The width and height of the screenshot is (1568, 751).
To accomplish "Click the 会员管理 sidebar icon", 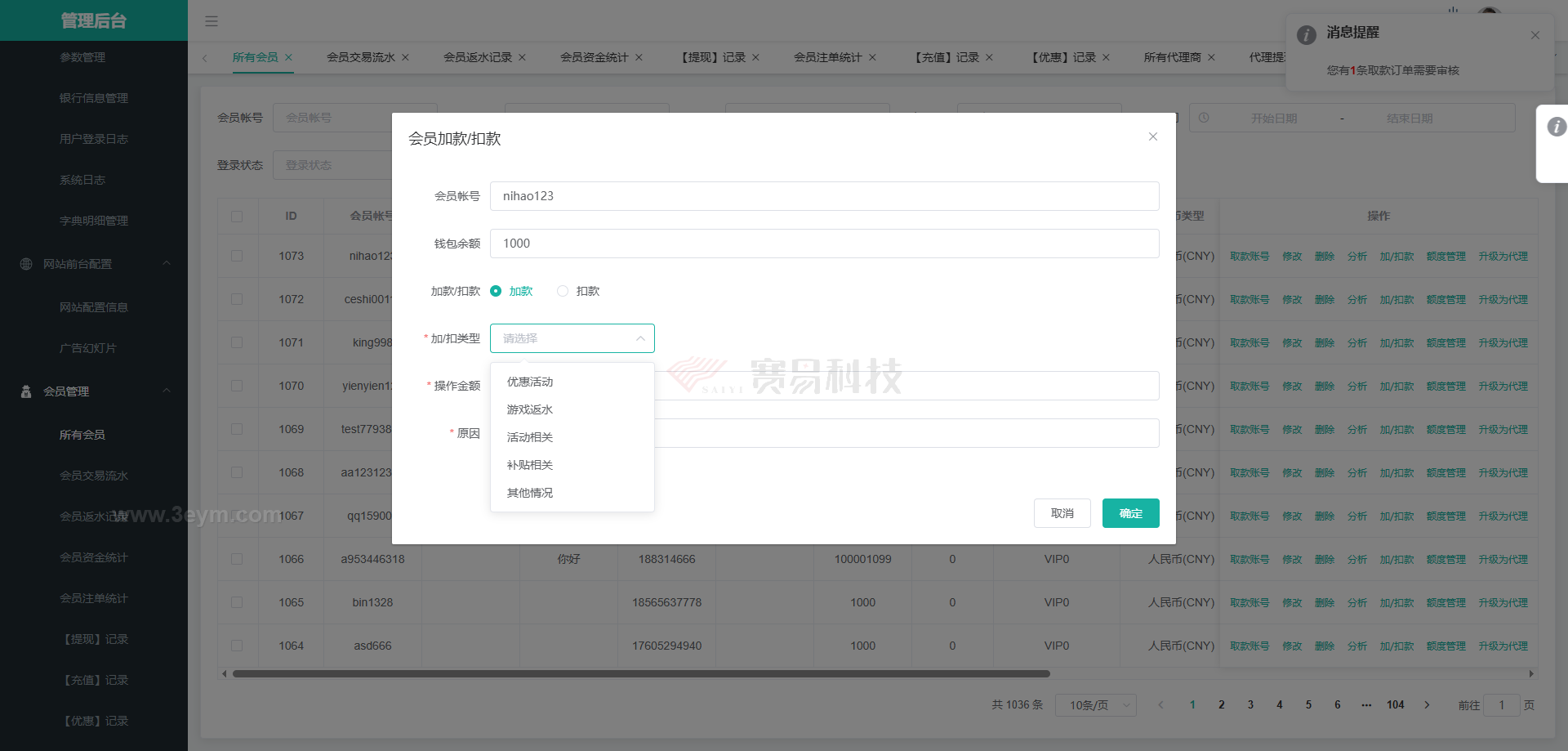I will point(26,391).
